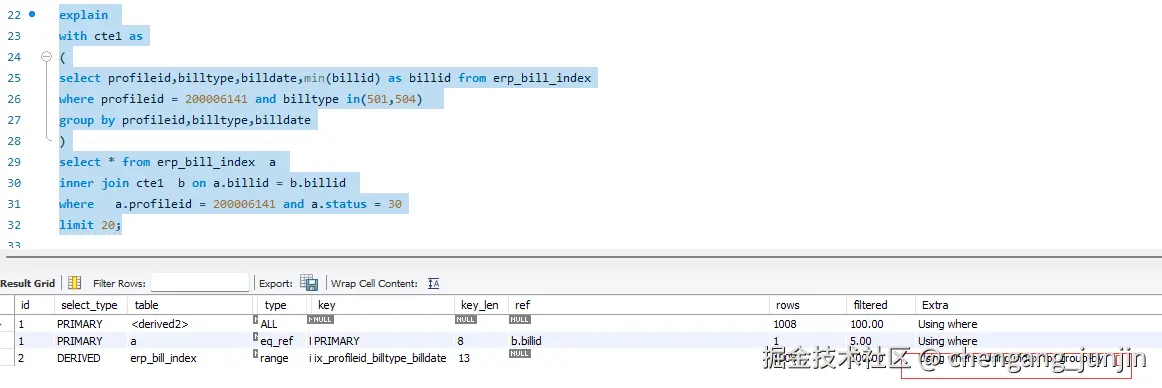1162x388 pixels.
Task: Click the 'inner join cte1' line
Action: click(x=202, y=183)
